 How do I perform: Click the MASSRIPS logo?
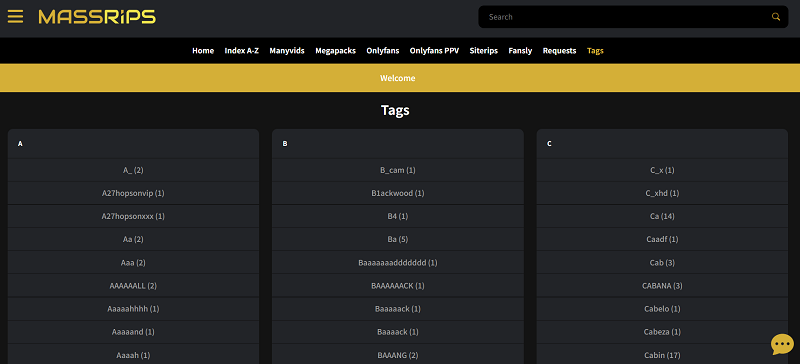pos(97,17)
